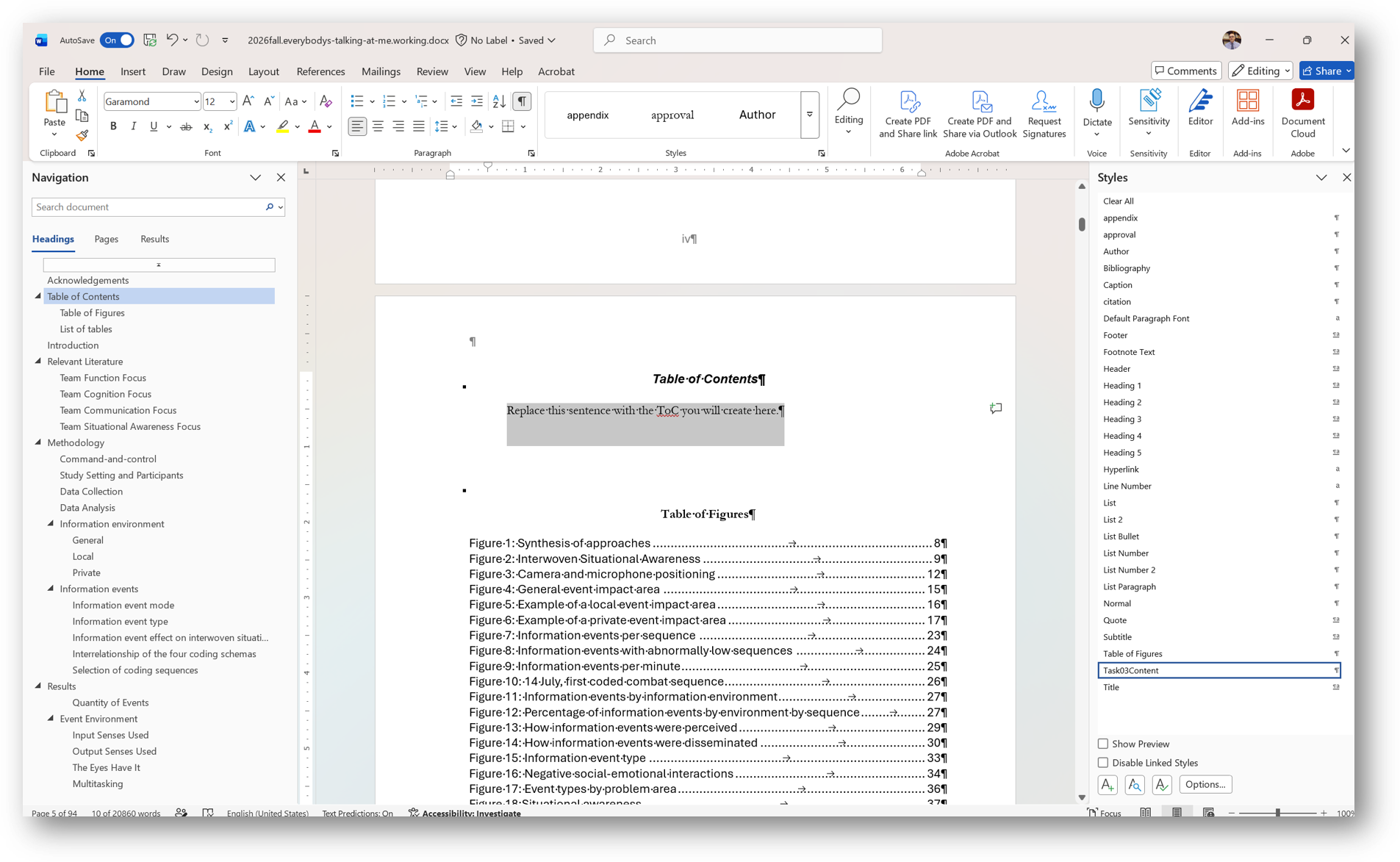1400x862 pixels.
Task: Click the Search document field in Navigation
Action: point(158,206)
